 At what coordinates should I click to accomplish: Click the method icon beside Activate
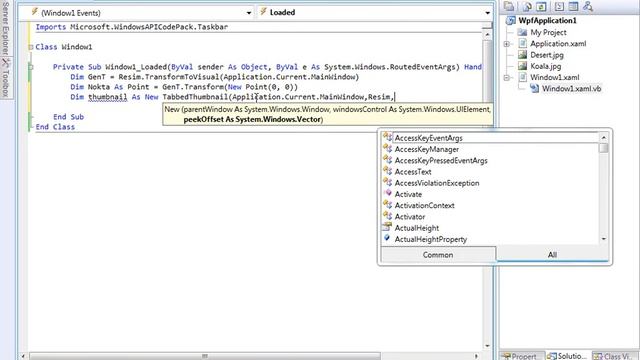(388, 193)
